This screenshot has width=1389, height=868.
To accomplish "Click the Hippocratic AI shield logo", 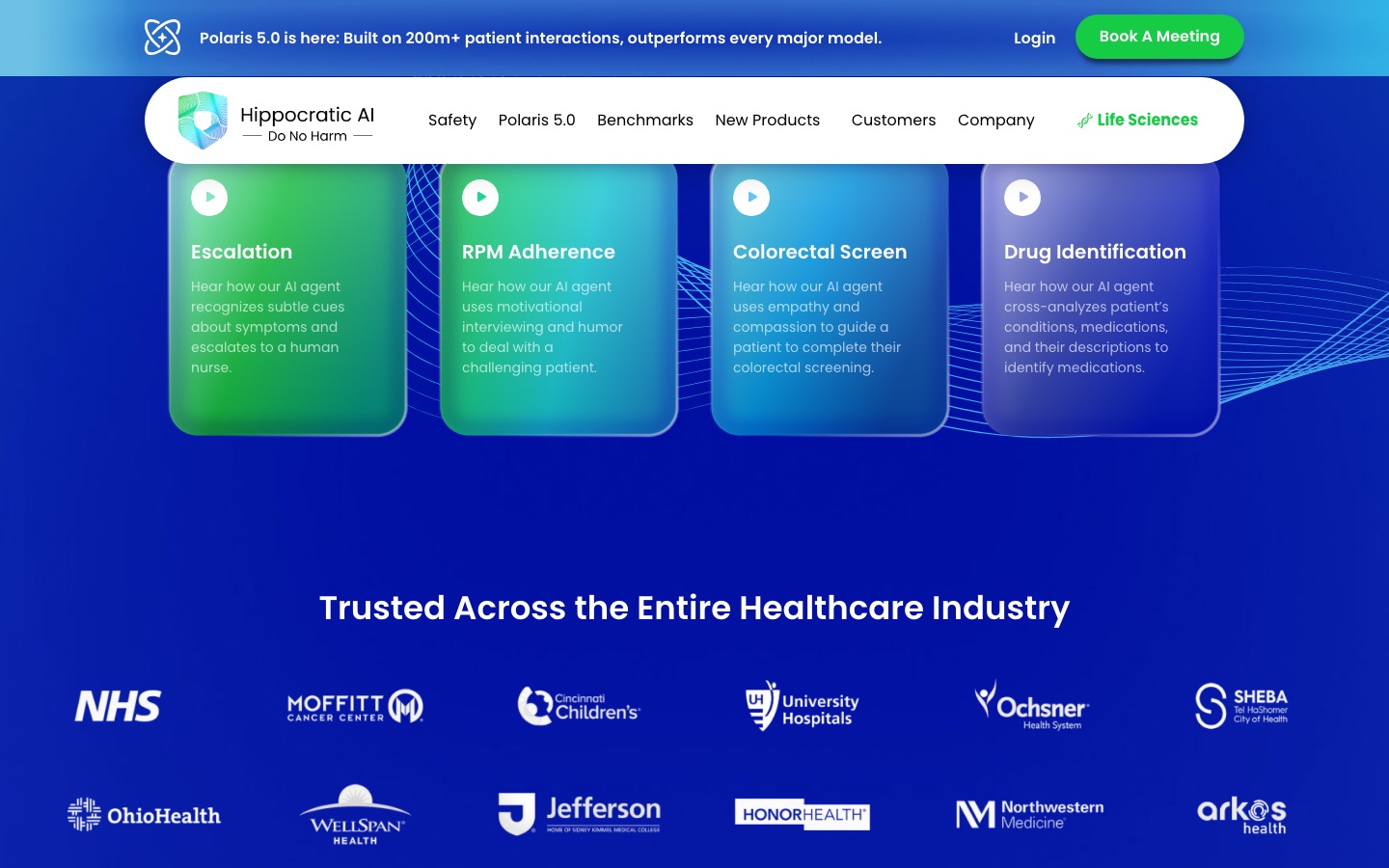I will coord(203,121).
